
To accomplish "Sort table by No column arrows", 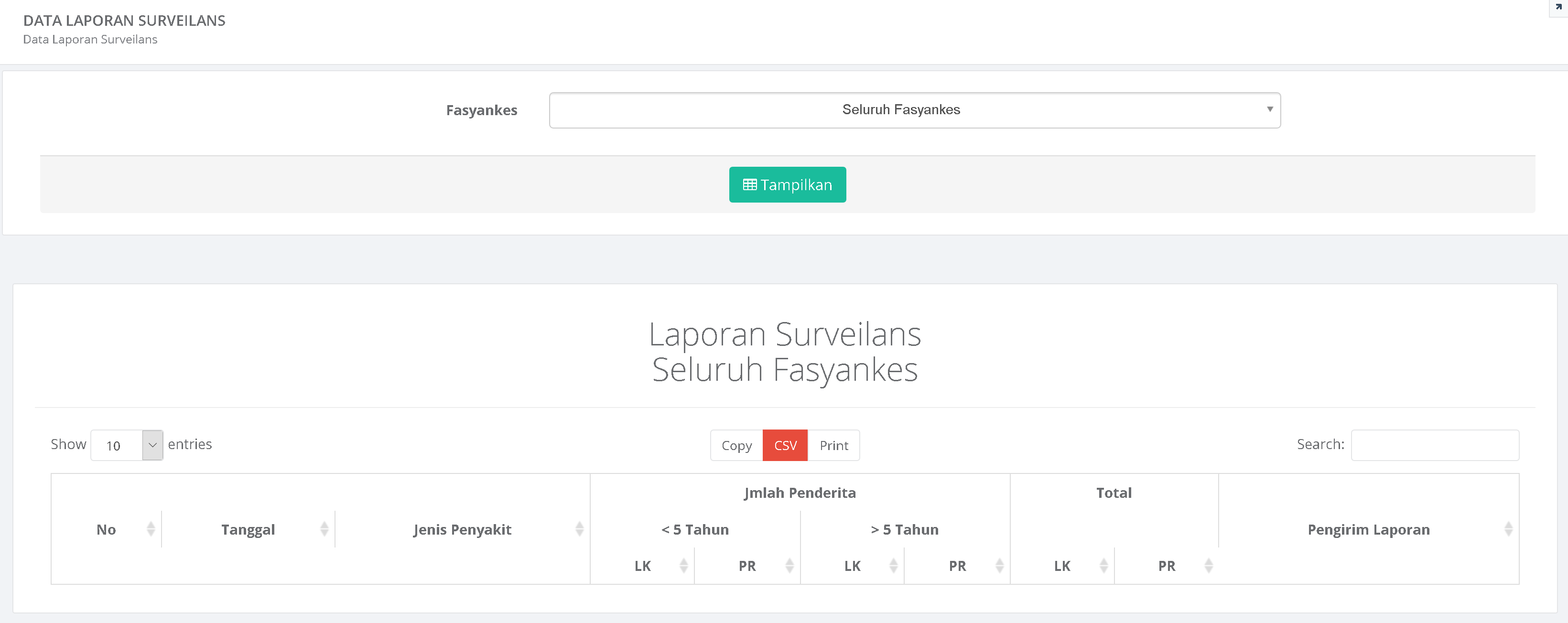I will tap(151, 529).
